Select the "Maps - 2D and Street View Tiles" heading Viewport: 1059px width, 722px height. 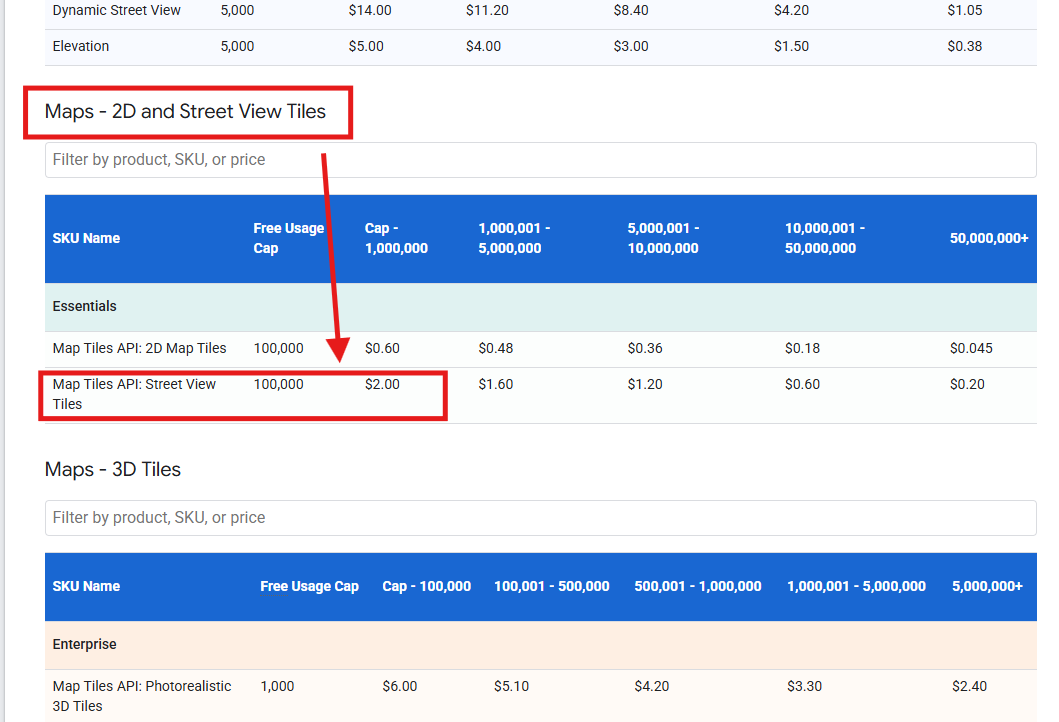coord(185,111)
